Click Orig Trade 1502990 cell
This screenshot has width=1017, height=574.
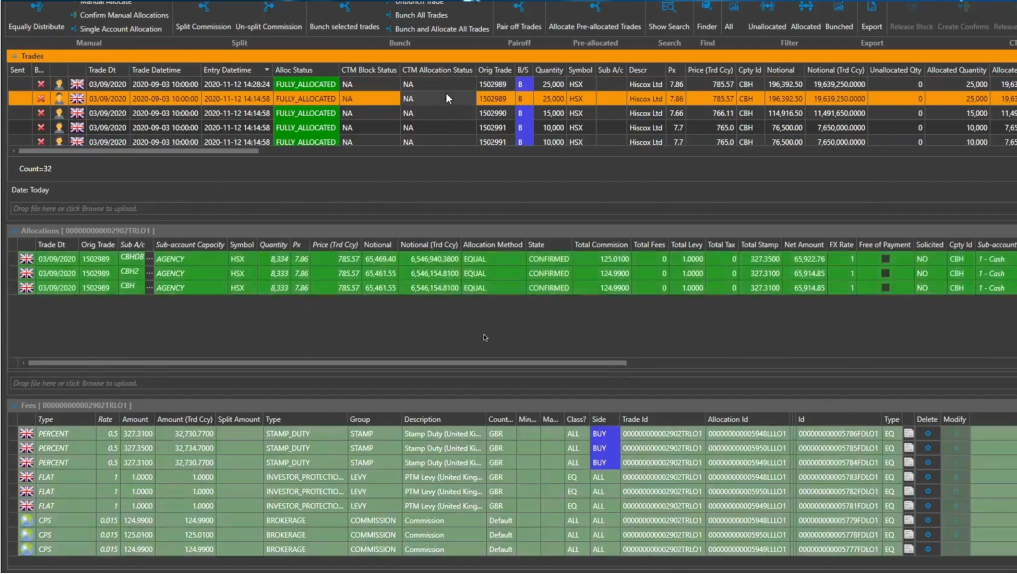tap(495, 113)
